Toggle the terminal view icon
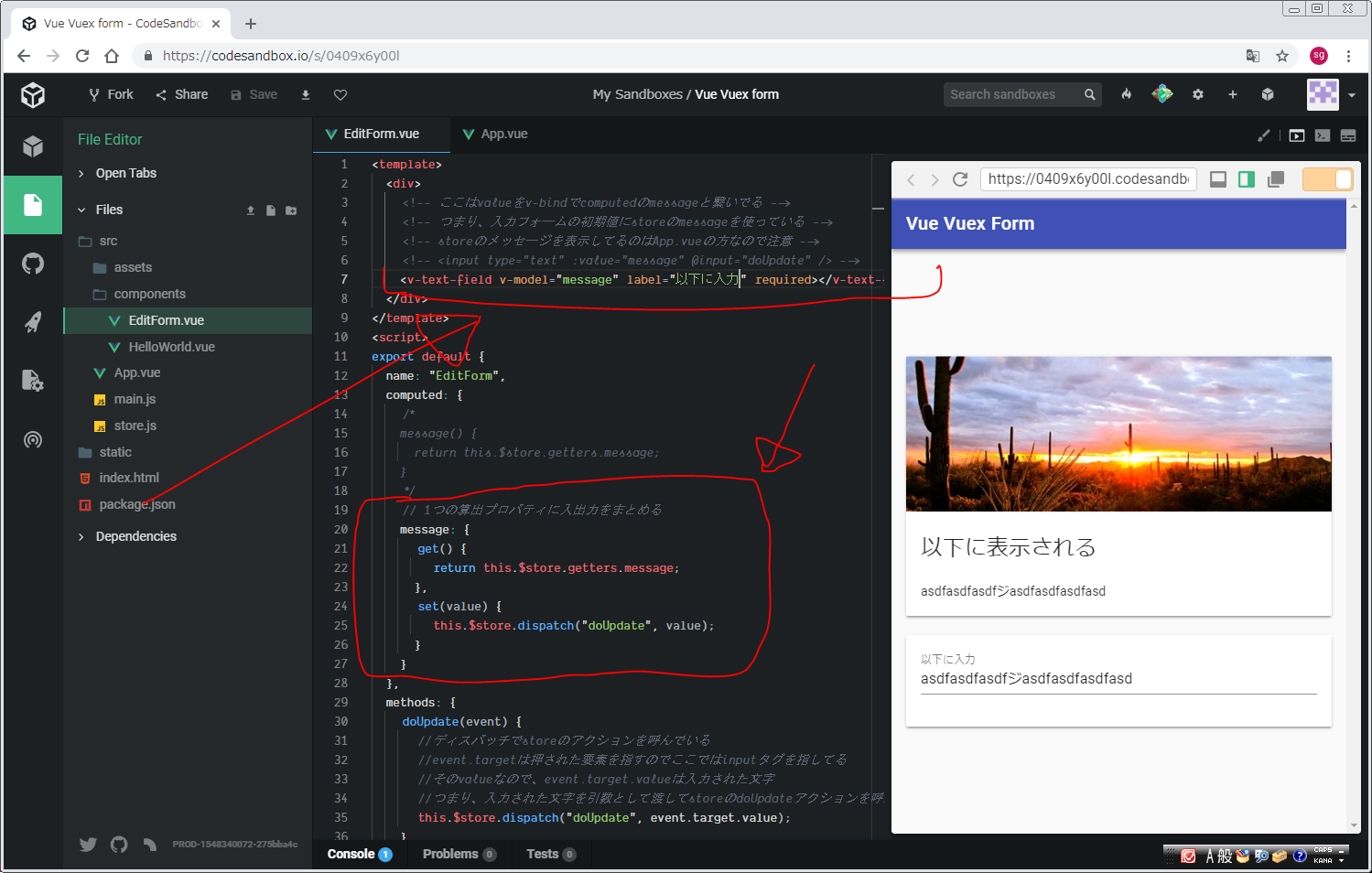 1323,135
